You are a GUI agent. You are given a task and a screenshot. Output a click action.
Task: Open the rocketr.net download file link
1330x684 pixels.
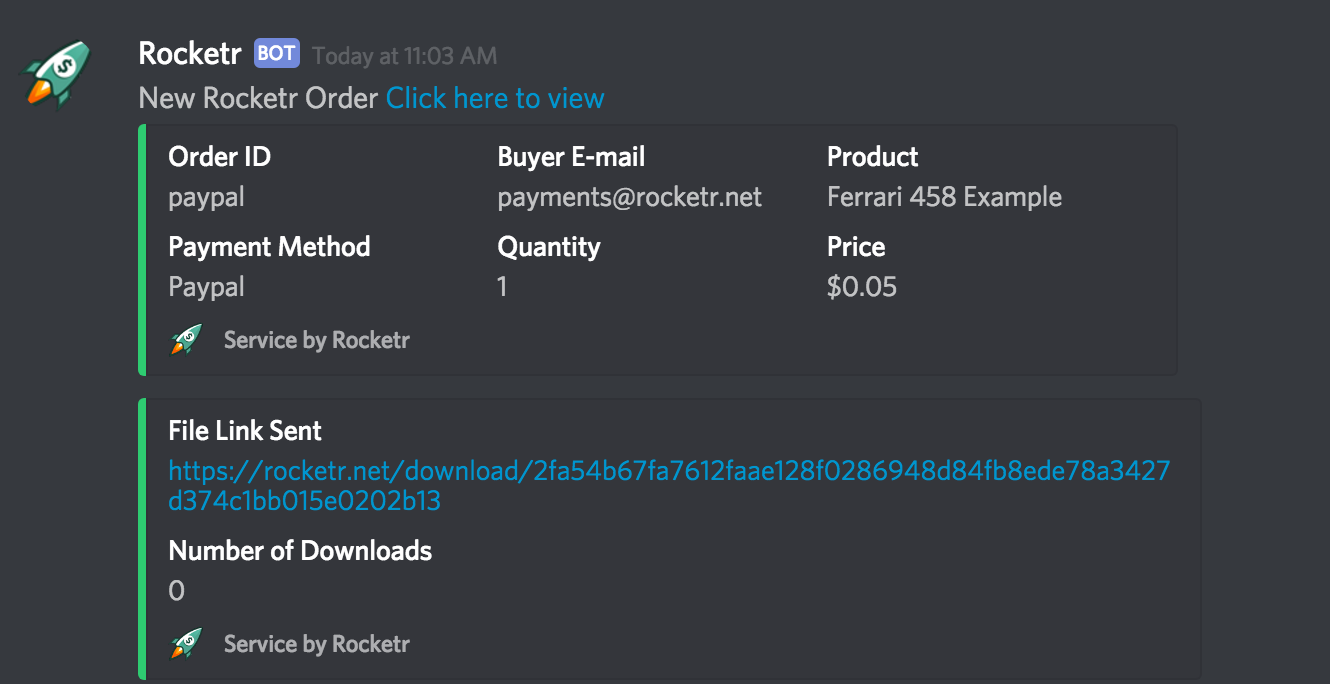[668, 485]
